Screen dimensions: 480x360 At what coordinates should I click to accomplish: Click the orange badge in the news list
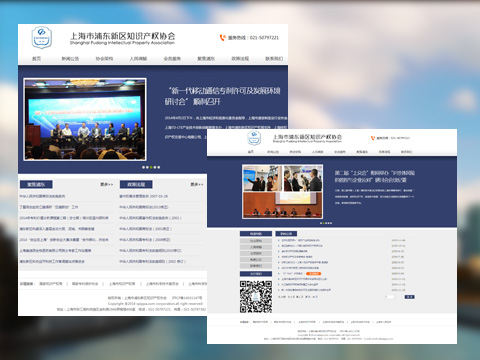[x=313, y=273]
